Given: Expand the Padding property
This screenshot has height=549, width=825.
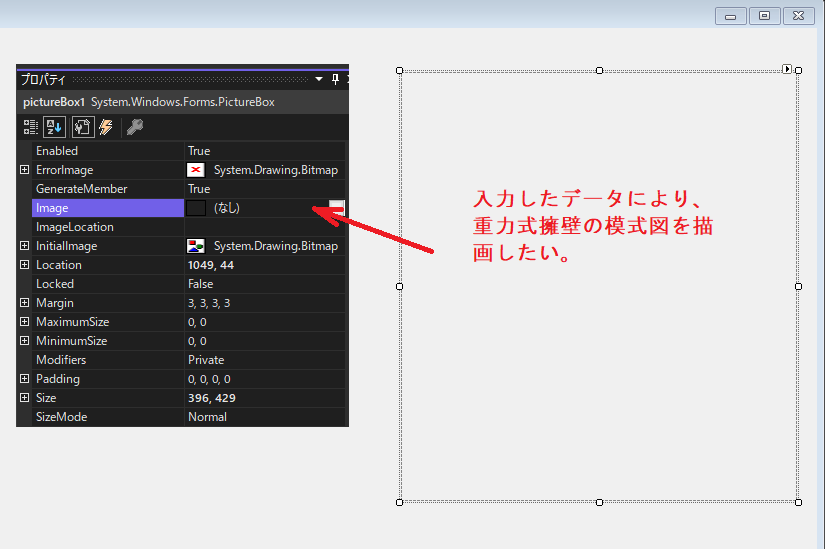Looking at the screenshot, I should tap(24, 378).
